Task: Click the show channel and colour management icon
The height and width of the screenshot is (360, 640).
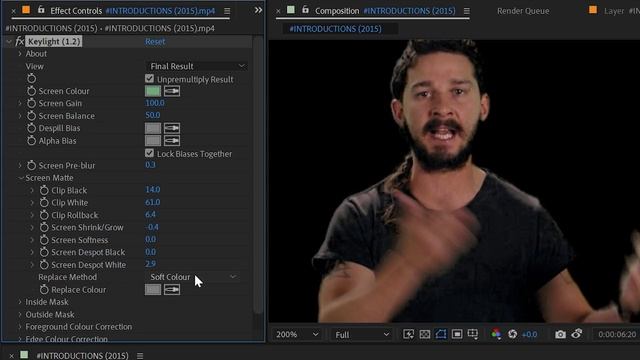Action: pyautogui.click(x=496, y=334)
